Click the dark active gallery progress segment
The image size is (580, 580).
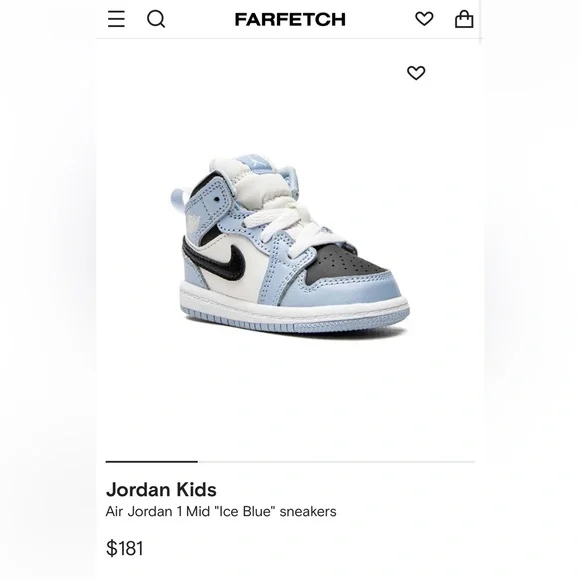[x=152, y=462]
